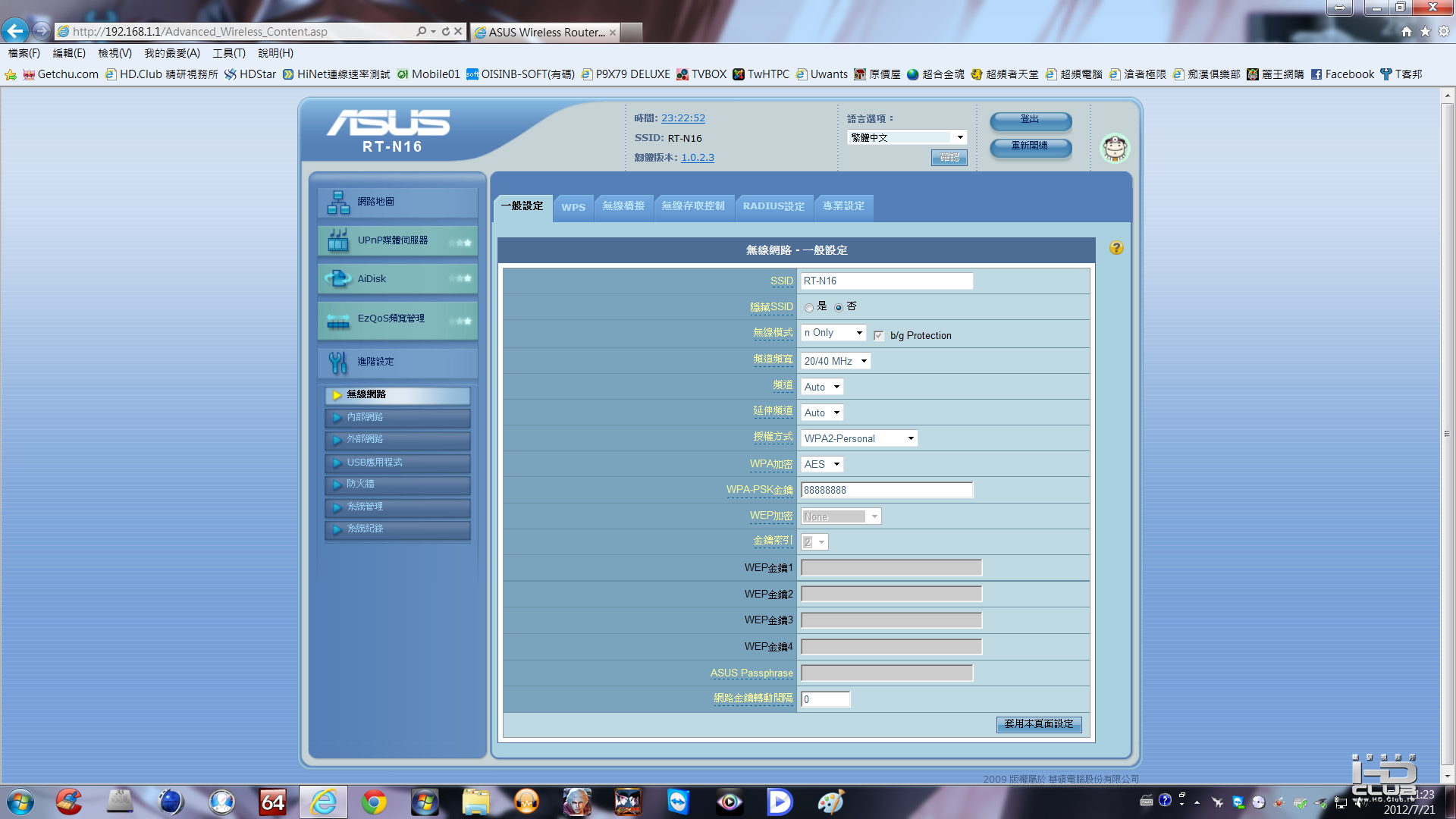The height and width of the screenshot is (819, 1456).
Task: Select 否 radio for hidden SSID
Action: [839, 308]
